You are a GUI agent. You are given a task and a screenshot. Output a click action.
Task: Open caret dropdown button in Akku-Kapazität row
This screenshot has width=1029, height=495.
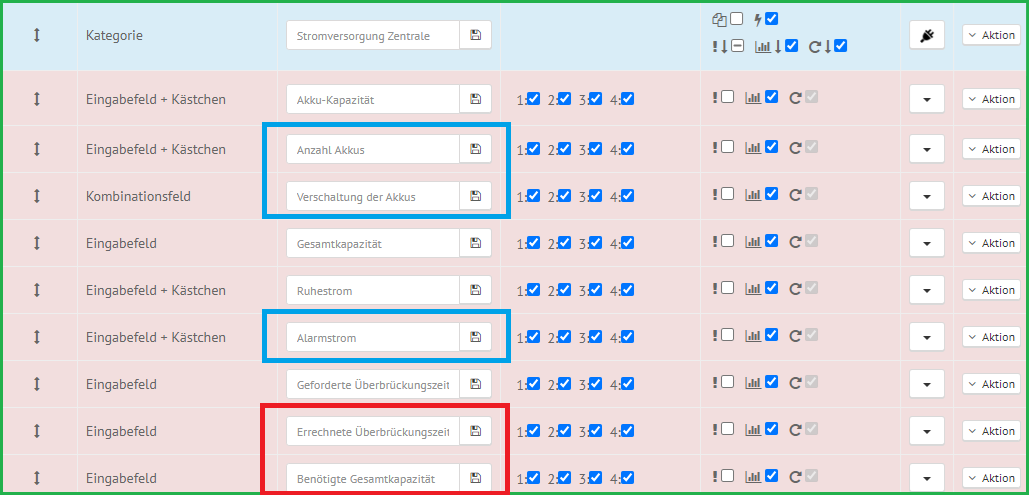[927, 99]
